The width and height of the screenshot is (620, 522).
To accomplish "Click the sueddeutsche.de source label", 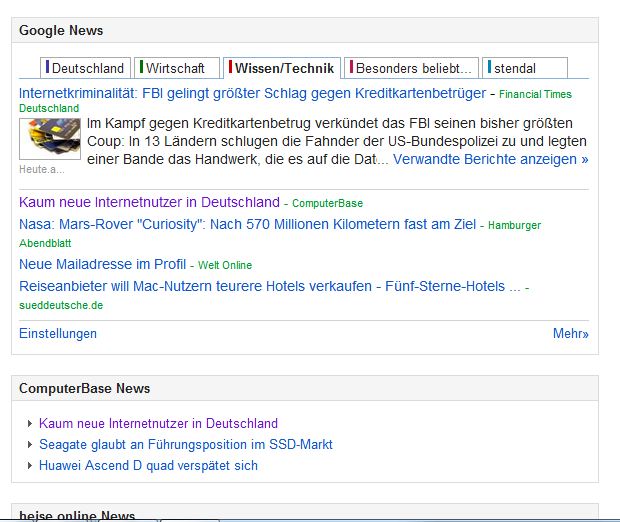I will (61, 305).
